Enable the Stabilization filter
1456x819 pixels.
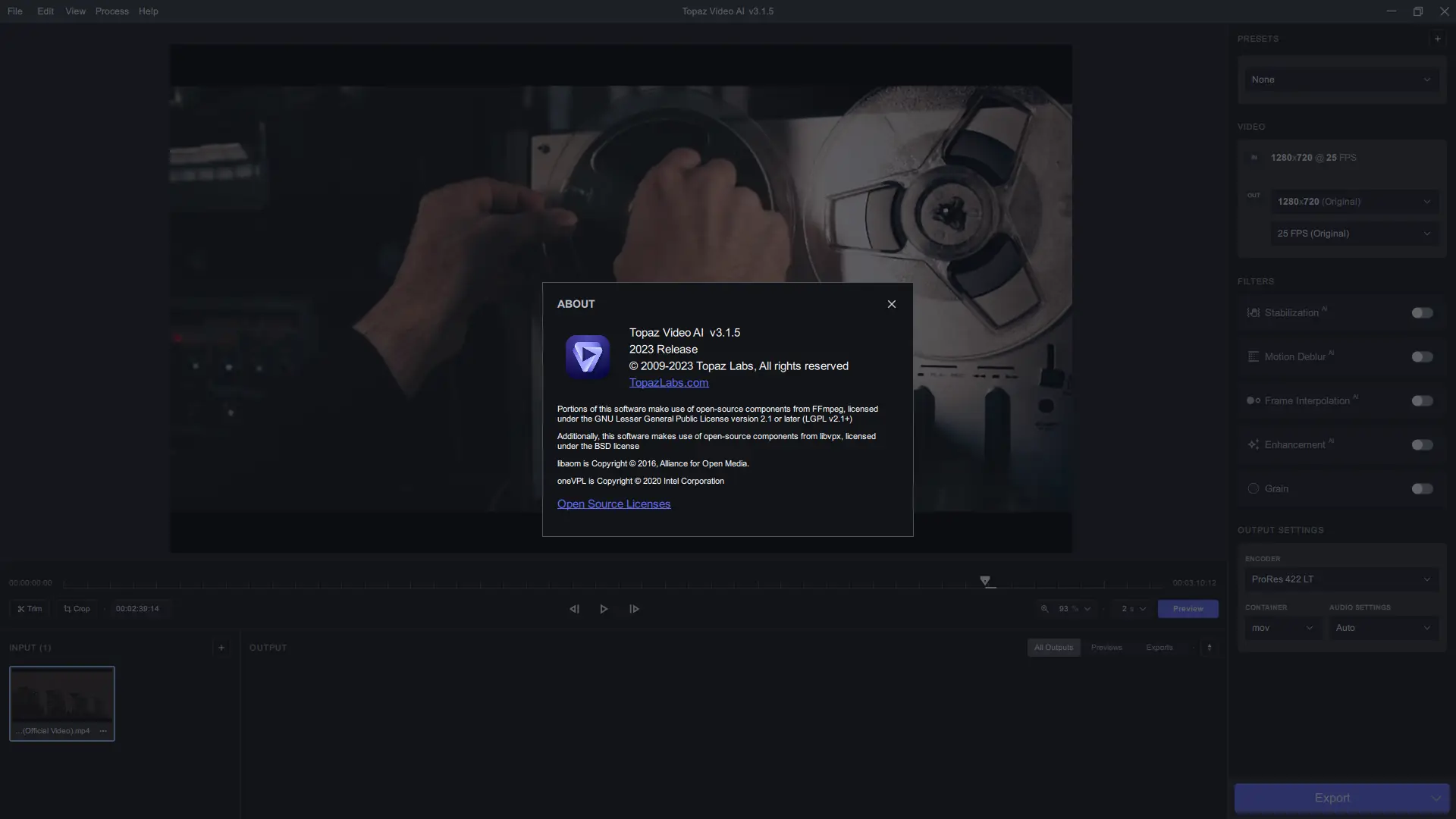point(1422,313)
